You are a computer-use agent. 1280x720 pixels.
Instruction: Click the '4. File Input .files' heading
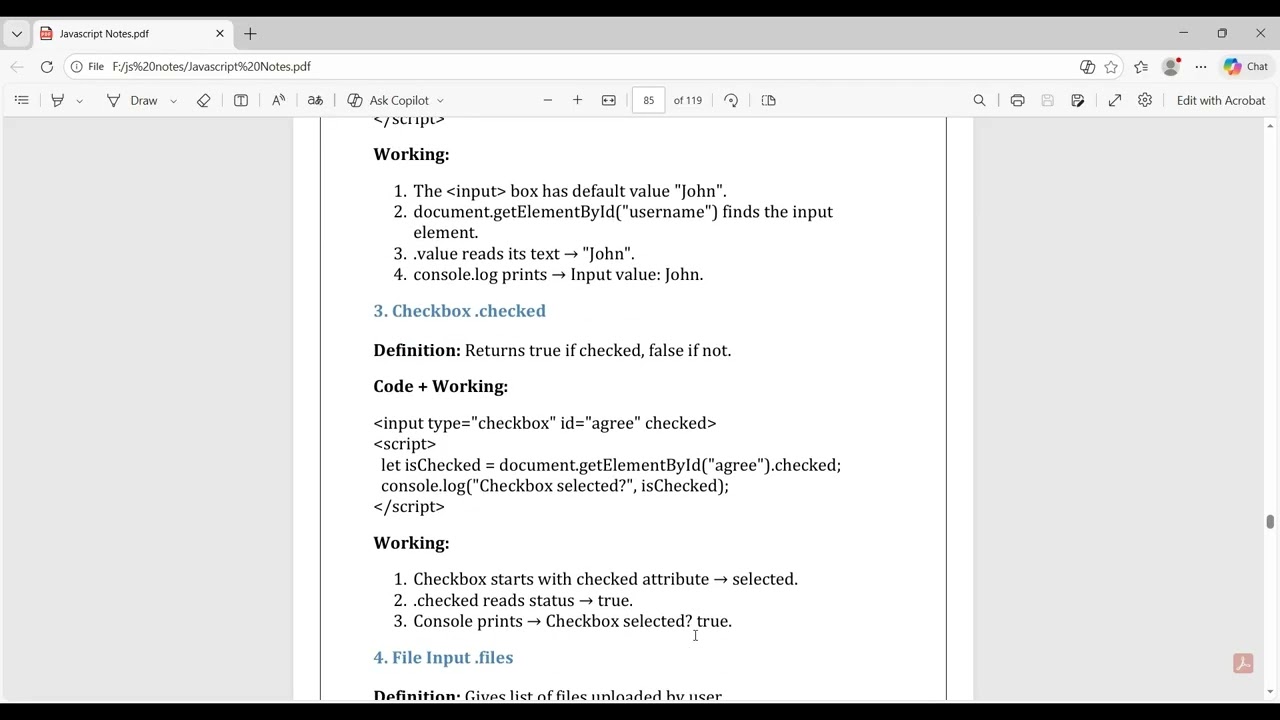[443, 657]
